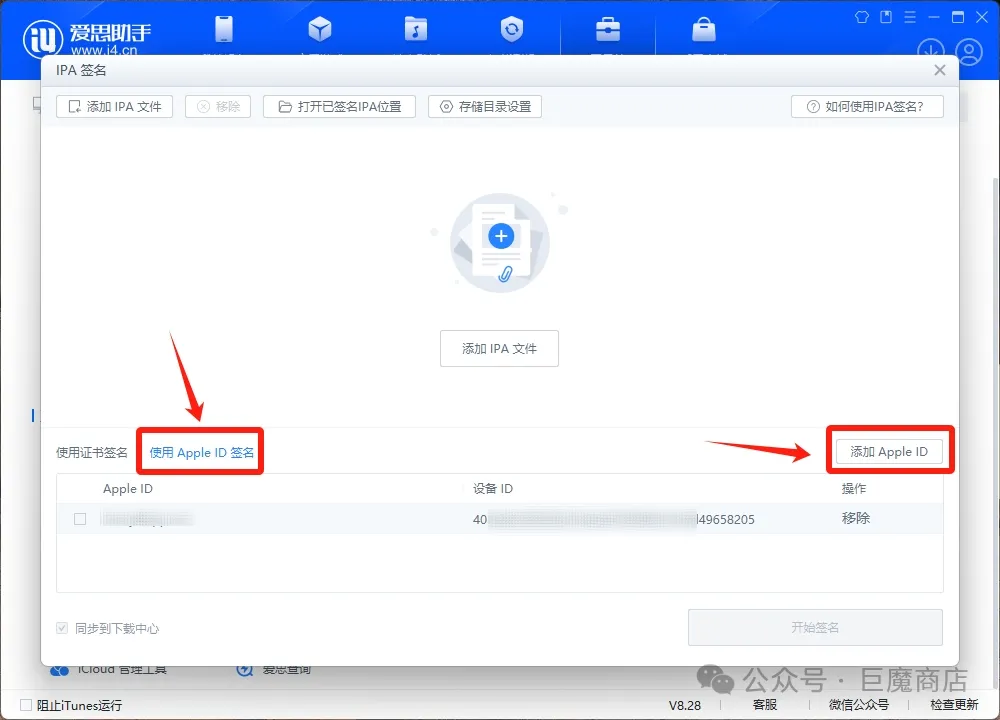Click the disabled 移除 toolbar button
1000x720 pixels.
click(x=218, y=107)
